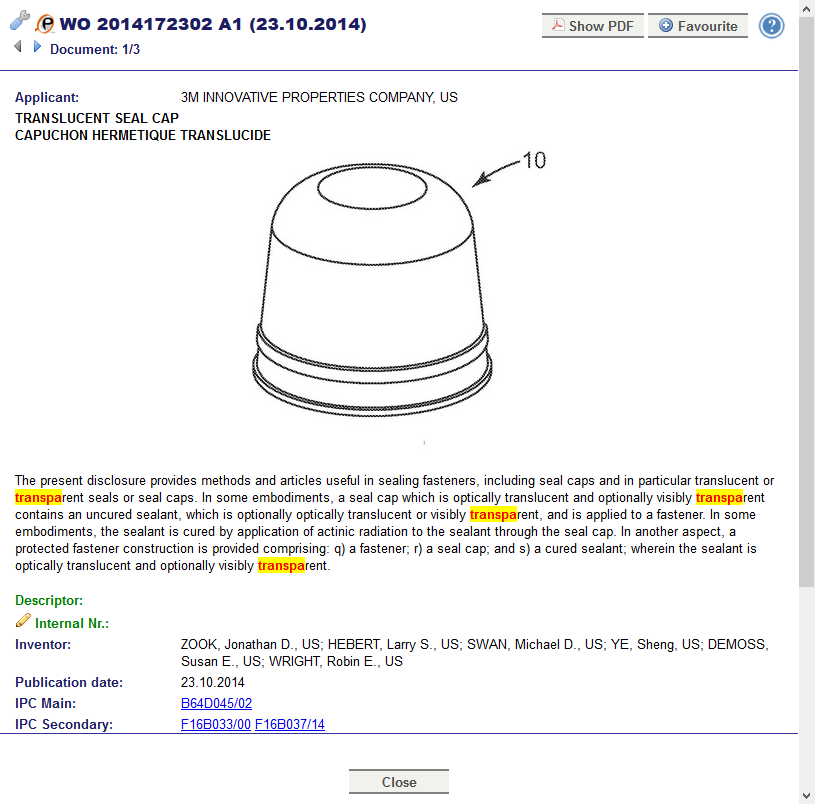Click inventor 'WRIGHT, Robin E., US'
Image resolution: width=815 pixels, height=804 pixels.
[x=336, y=662]
